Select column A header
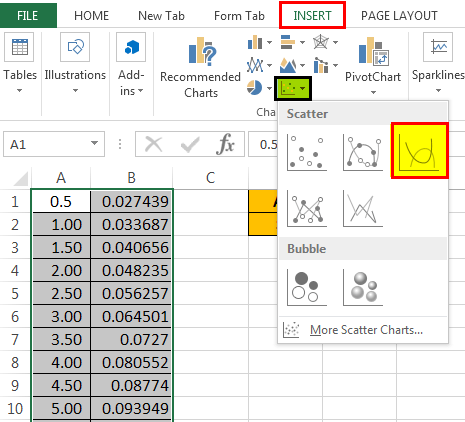Screen dimensions: 465x422 coord(61,178)
